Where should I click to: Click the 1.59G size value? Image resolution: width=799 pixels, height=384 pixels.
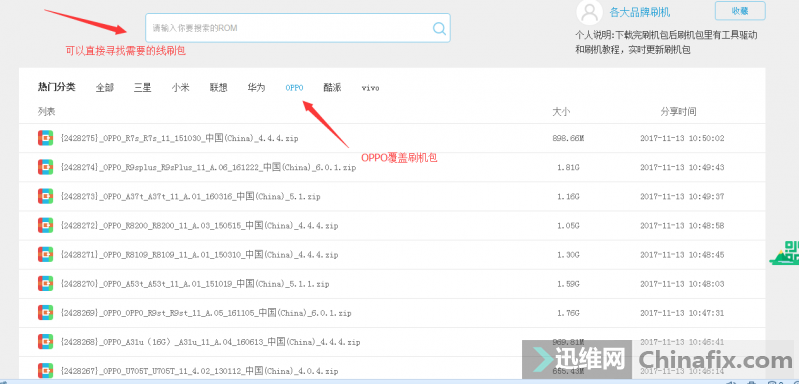[x=569, y=283]
